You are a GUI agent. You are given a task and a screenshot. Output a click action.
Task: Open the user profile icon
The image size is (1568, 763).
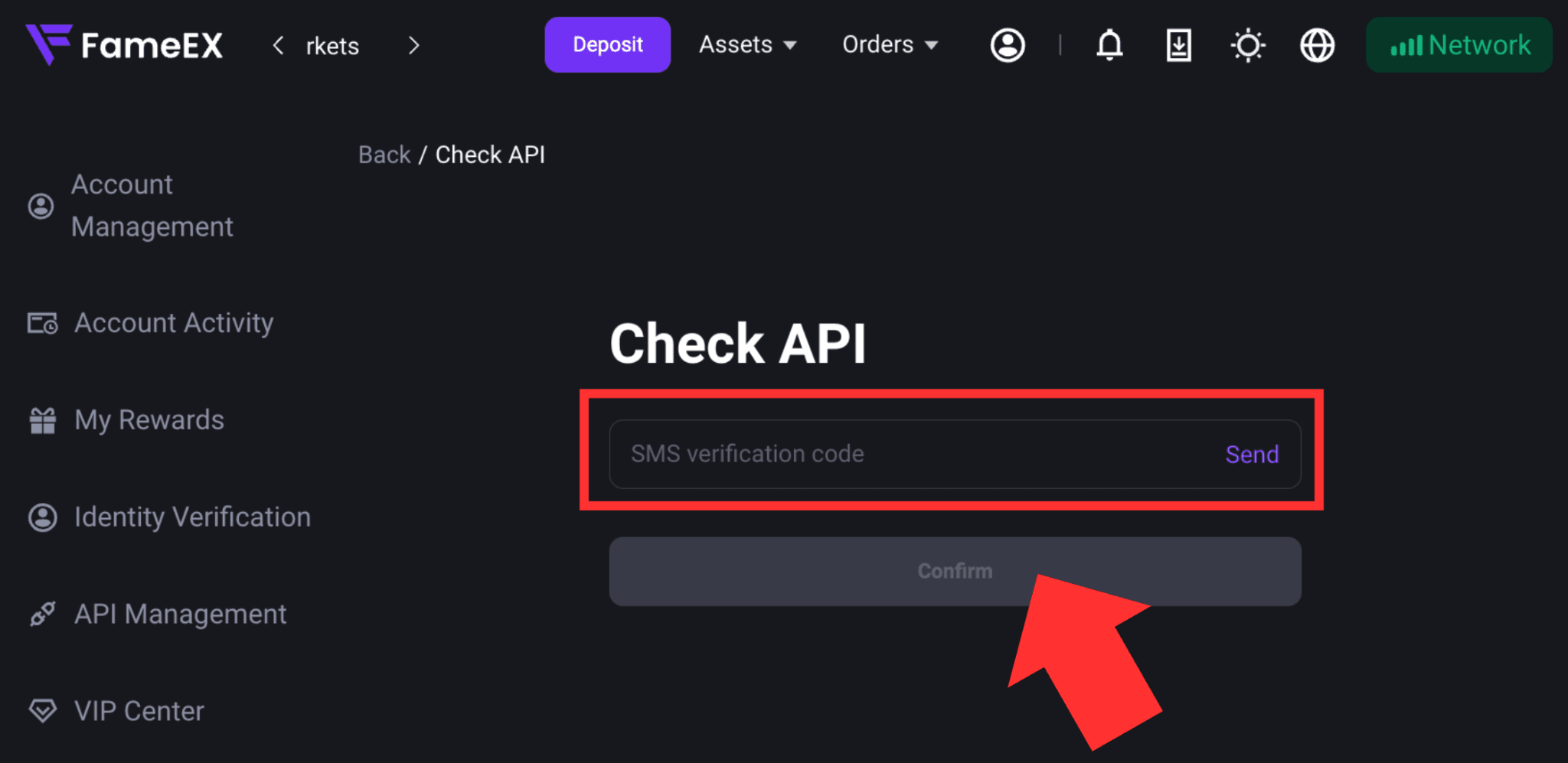coord(1008,45)
